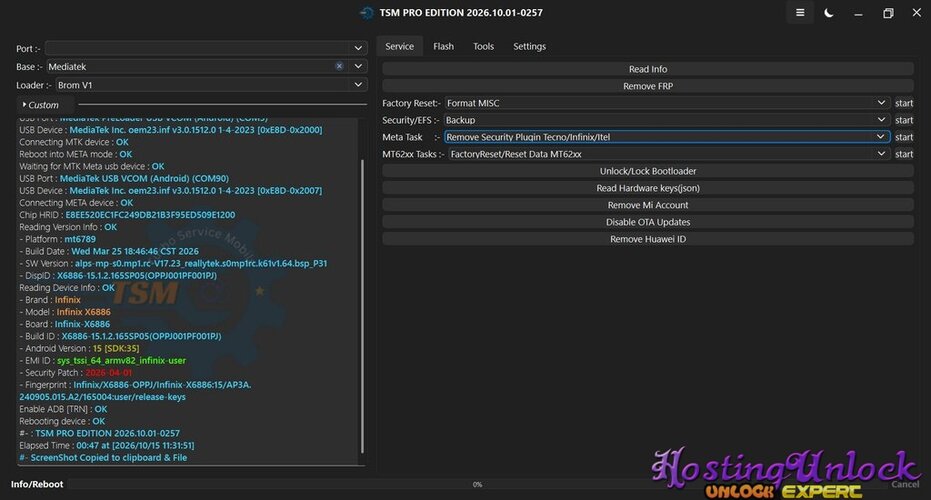
Task: Click the Reboot into META mode : OK line
Action: [75, 154]
